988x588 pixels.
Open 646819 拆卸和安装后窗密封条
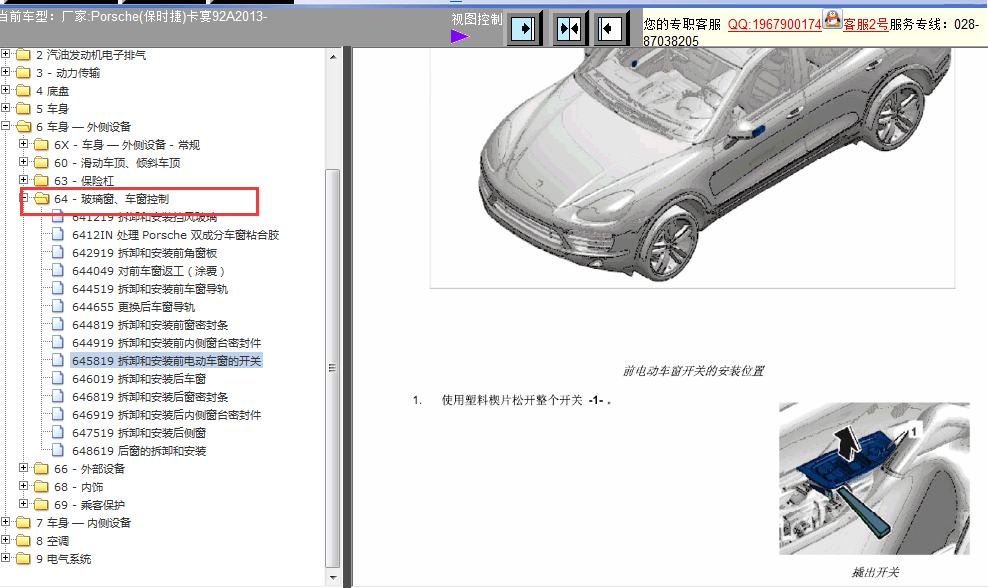point(150,397)
